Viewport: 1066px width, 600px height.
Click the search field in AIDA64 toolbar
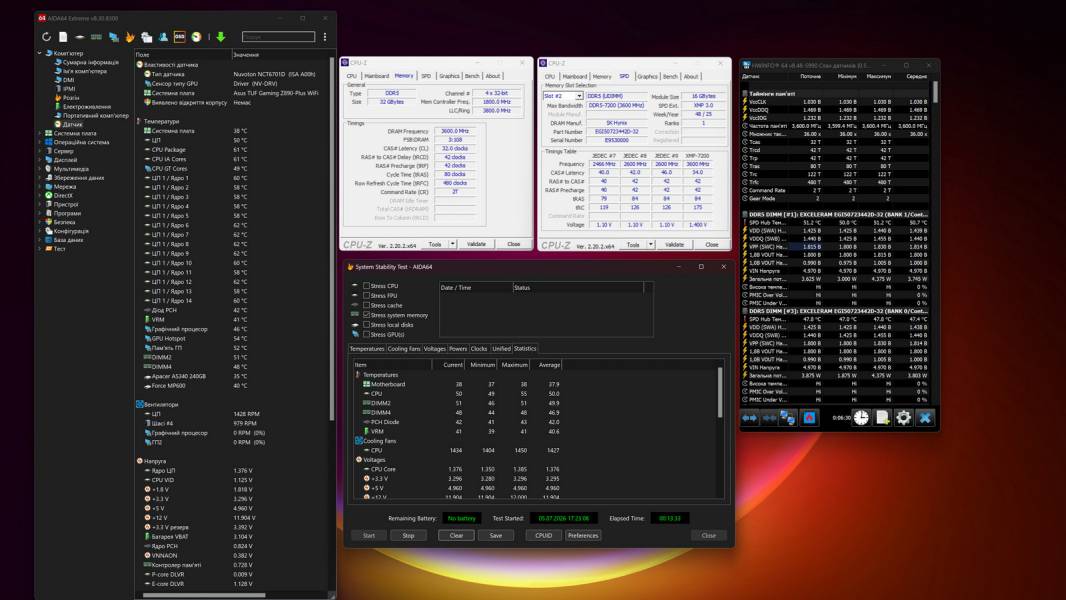coord(279,37)
